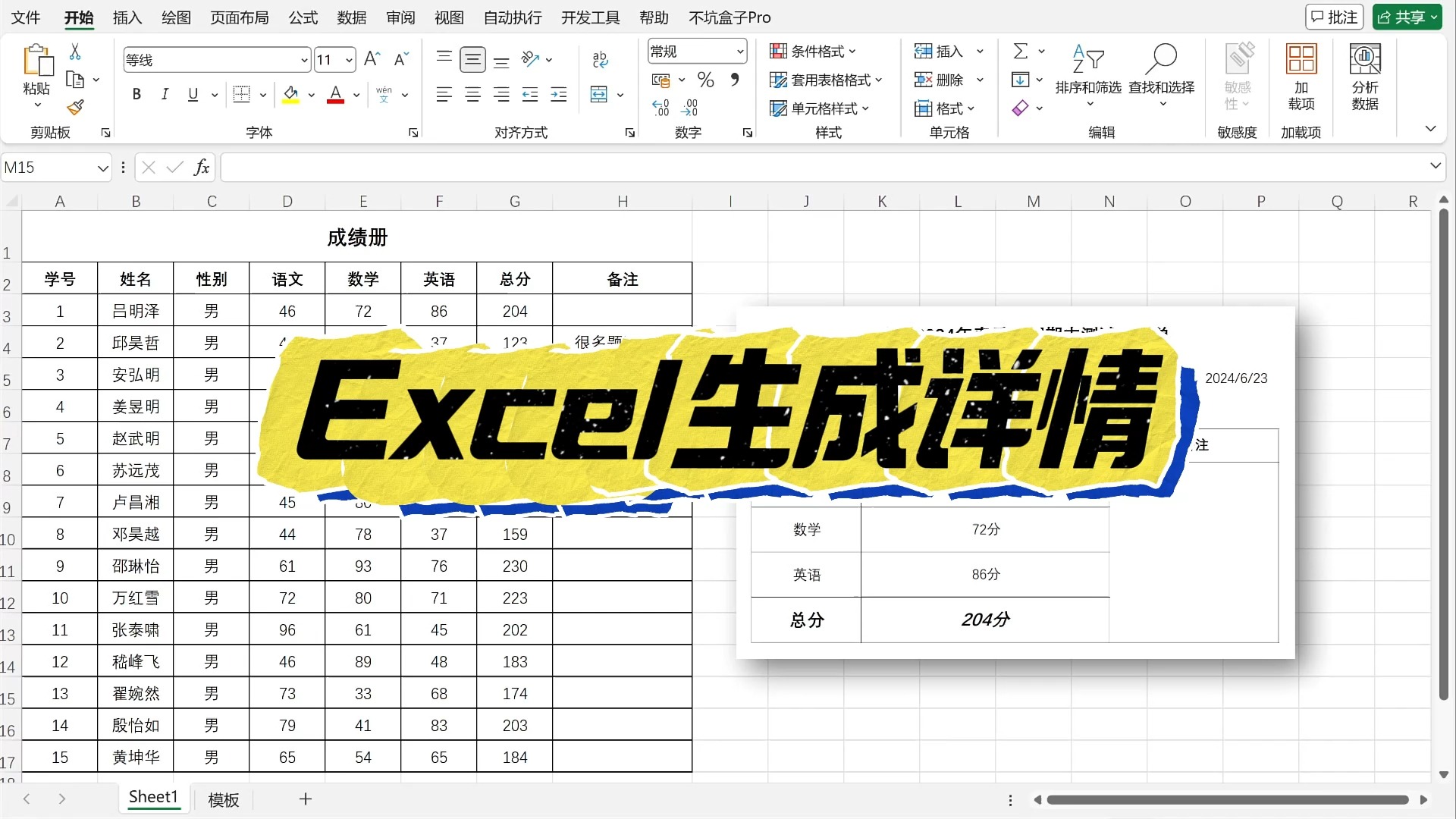
Task: Click the Analyze Data button
Action: [1365, 77]
